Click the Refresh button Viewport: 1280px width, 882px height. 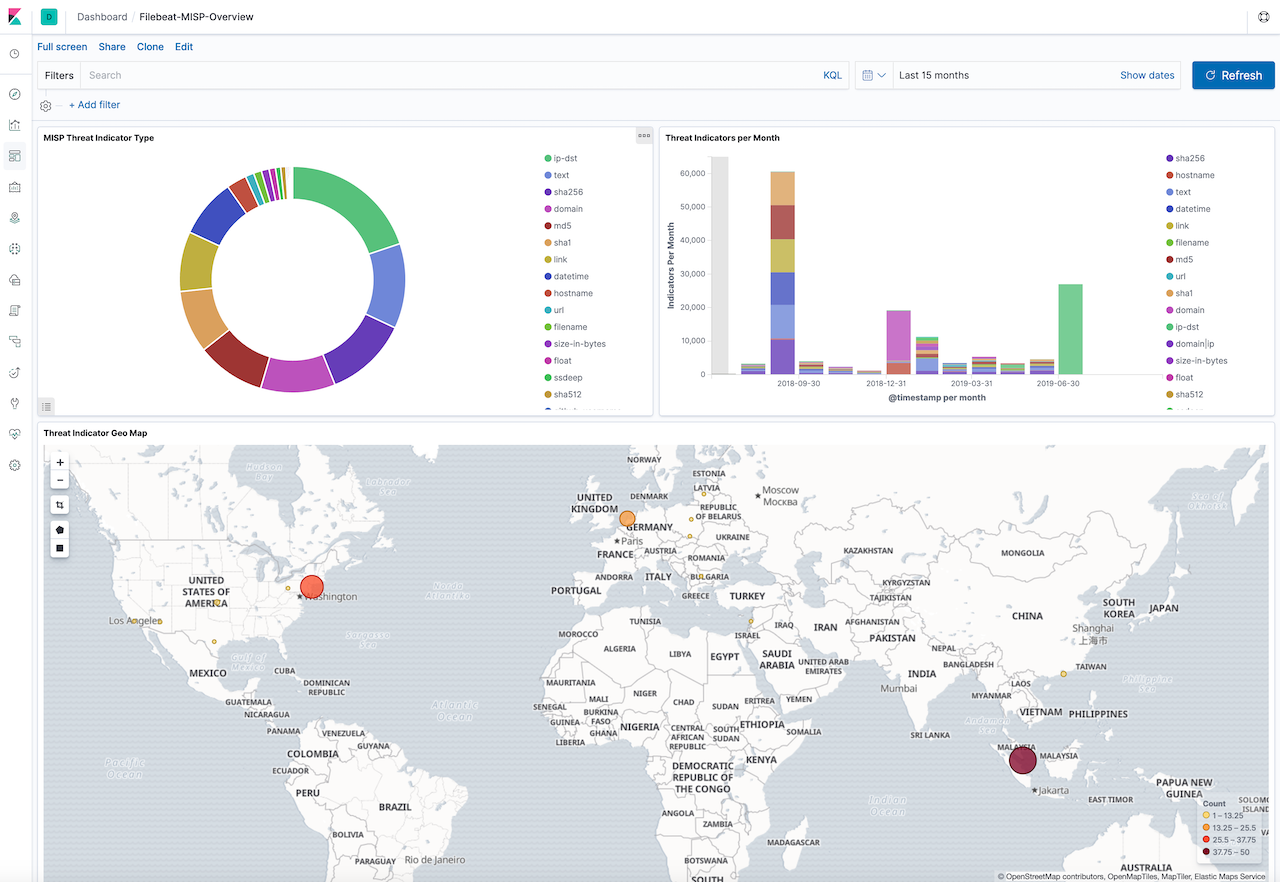coord(1233,75)
